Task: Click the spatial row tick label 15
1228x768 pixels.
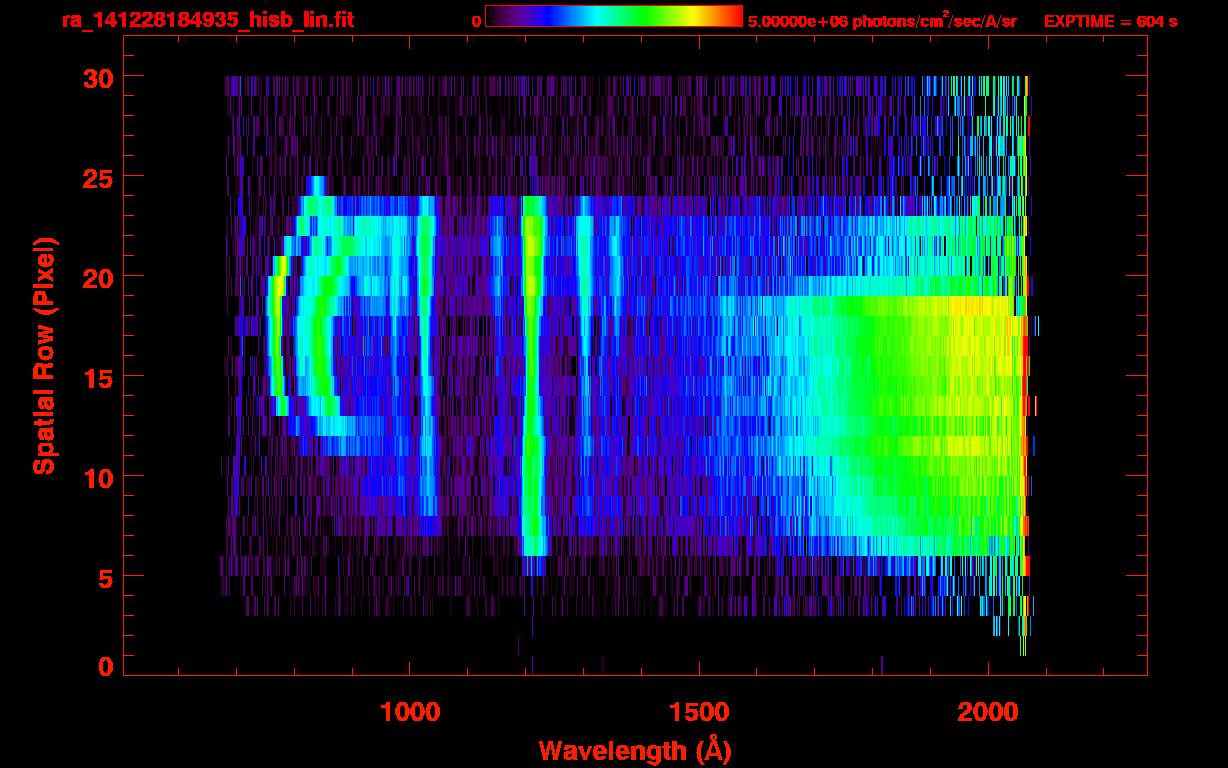Action: tap(97, 377)
